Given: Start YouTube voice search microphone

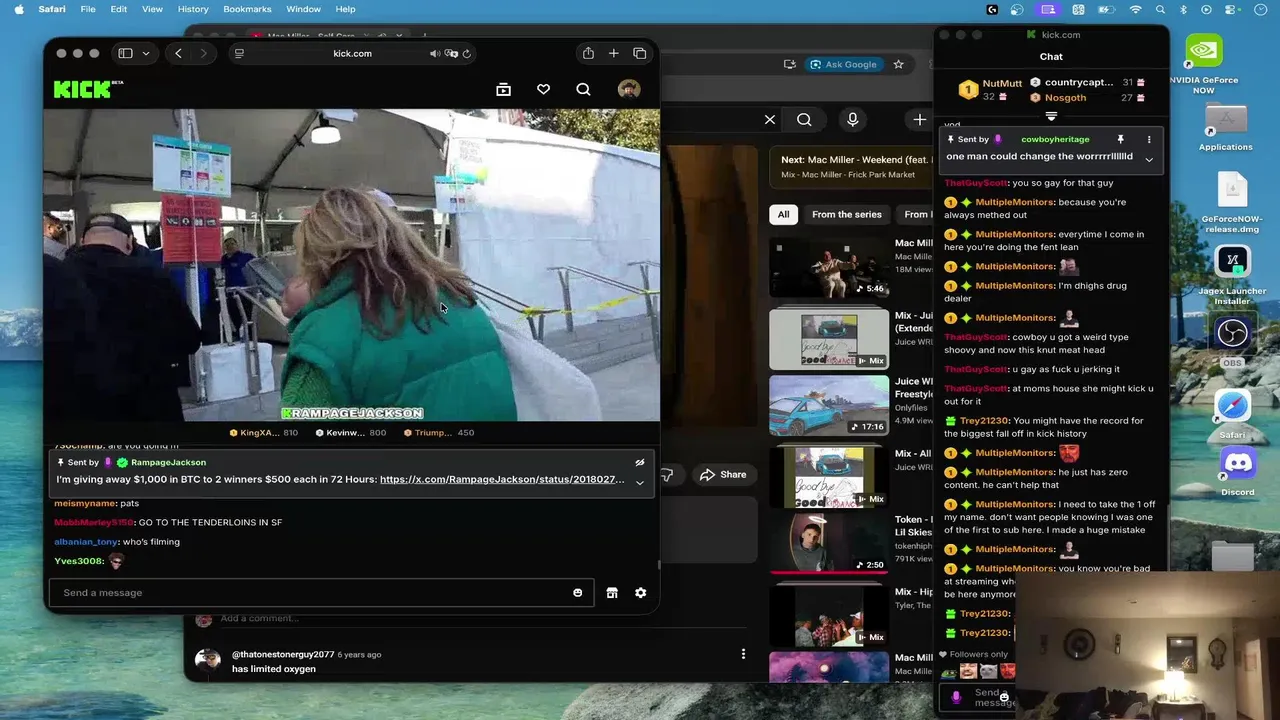Looking at the screenshot, I should [x=852, y=120].
